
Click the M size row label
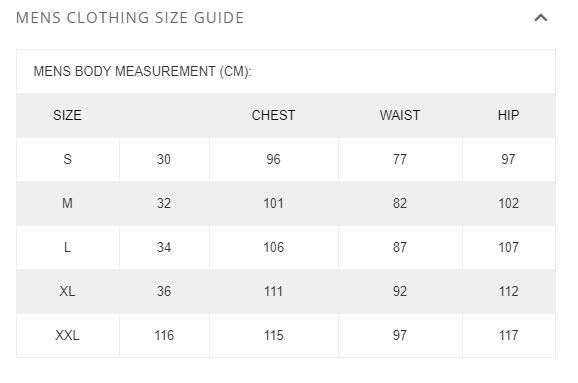point(67,203)
